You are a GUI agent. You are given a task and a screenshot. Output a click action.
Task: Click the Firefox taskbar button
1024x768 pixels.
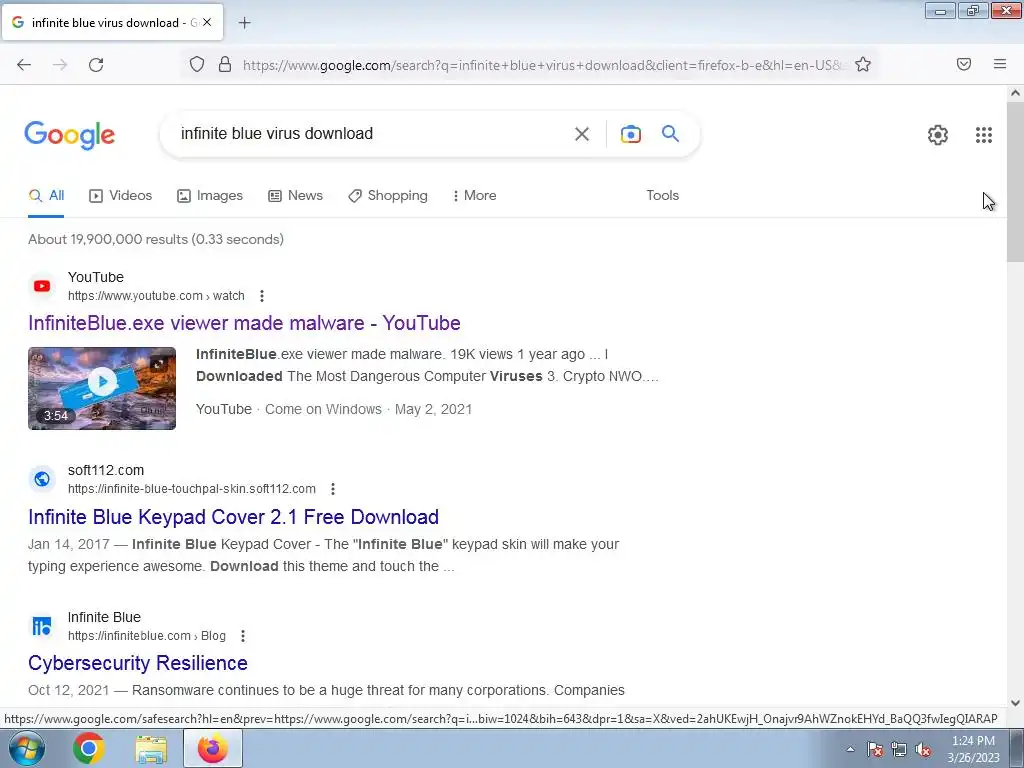tap(213, 748)
